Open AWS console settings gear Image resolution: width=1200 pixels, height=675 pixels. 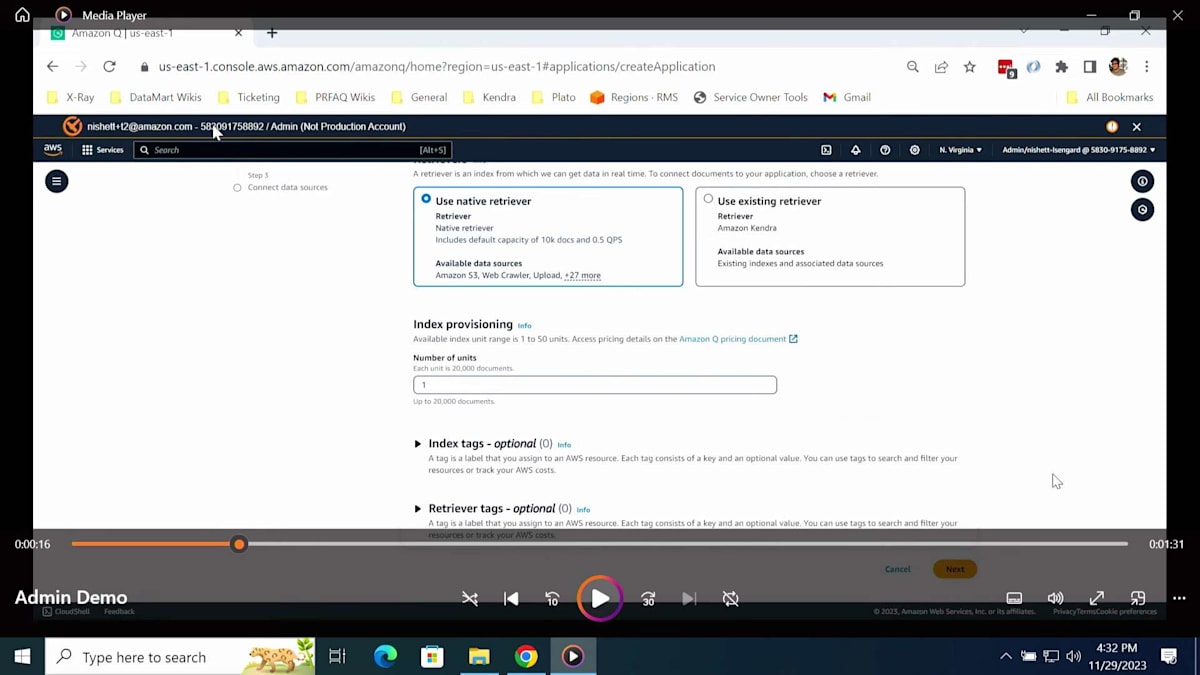coord(914,150)
